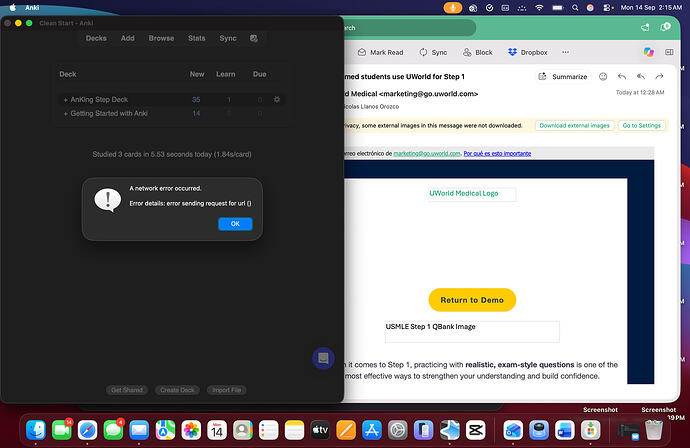Open Maps from the Dock
This screenshot has width=690, height=448.
(x=165, y=430)
